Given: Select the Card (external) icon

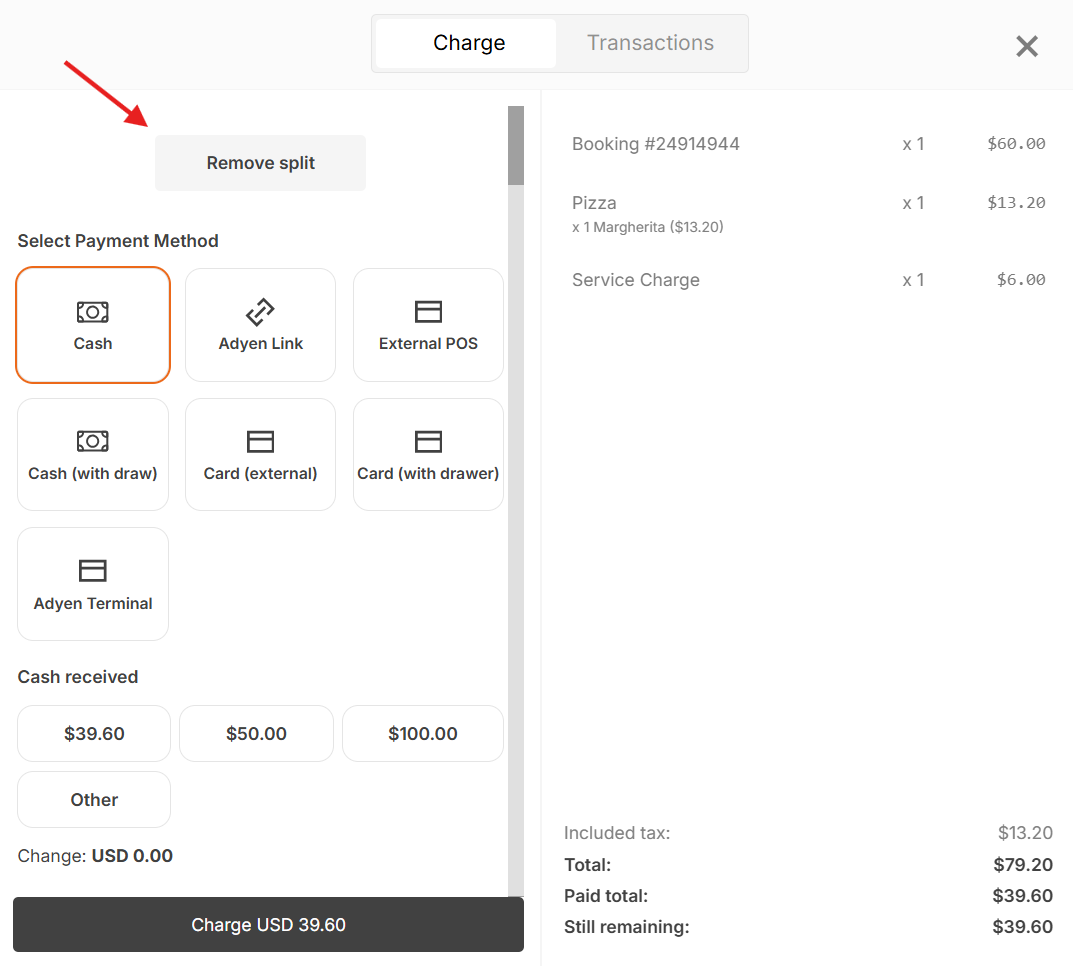Looking at the screenshot, I should 260,441.
